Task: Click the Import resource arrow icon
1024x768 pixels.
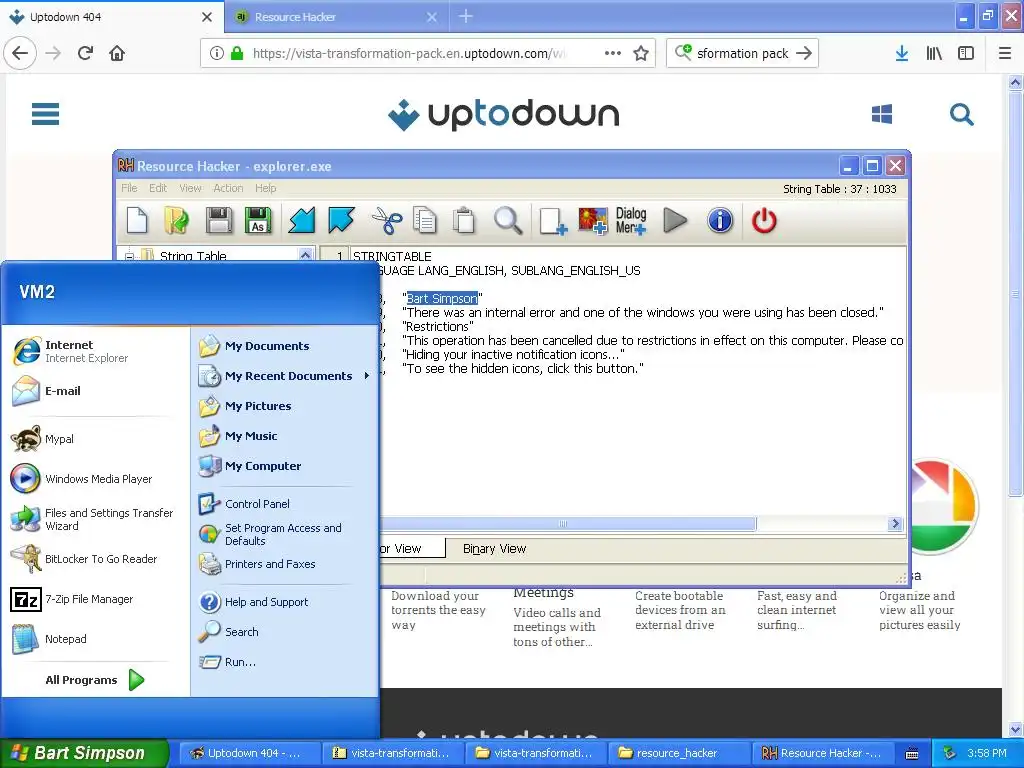Action: (302, 221)
